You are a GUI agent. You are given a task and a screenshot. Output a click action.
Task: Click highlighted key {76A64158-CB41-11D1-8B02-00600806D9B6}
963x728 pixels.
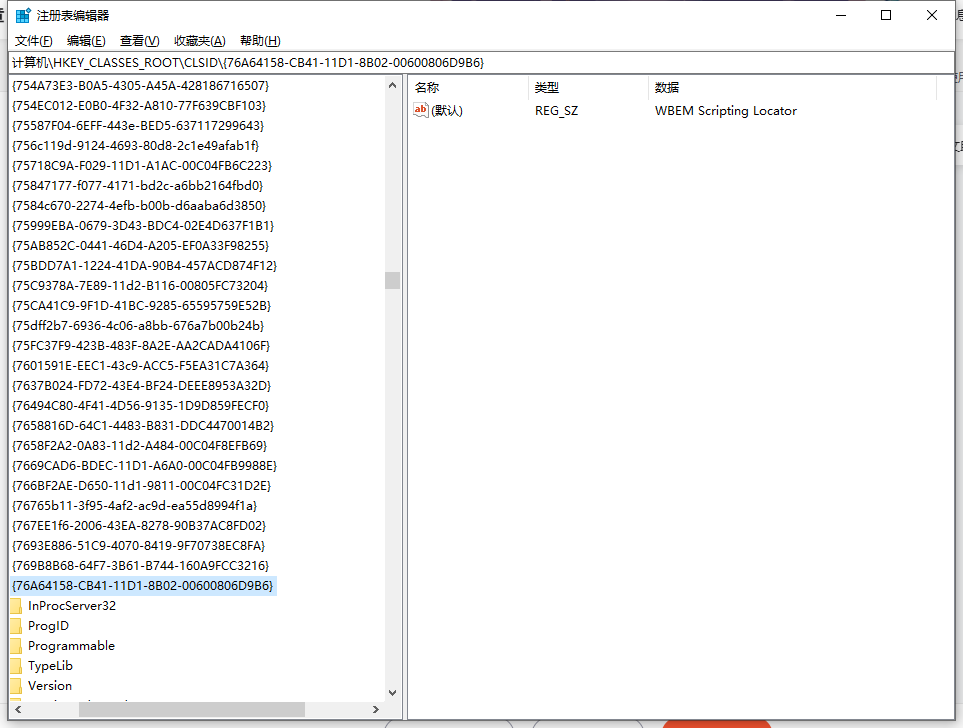click(143, 586)
